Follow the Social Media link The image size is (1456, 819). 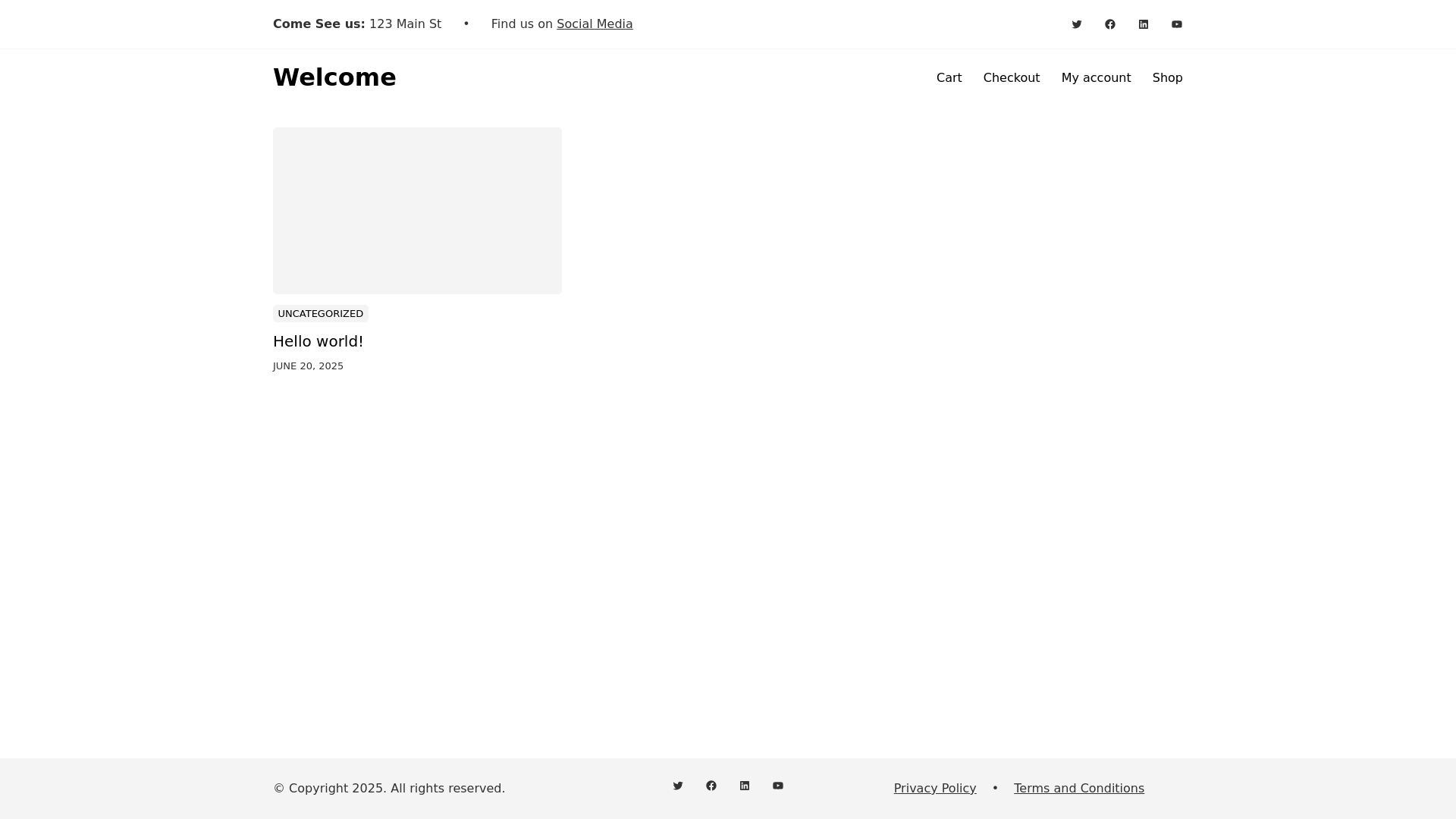tap(595, 24)
